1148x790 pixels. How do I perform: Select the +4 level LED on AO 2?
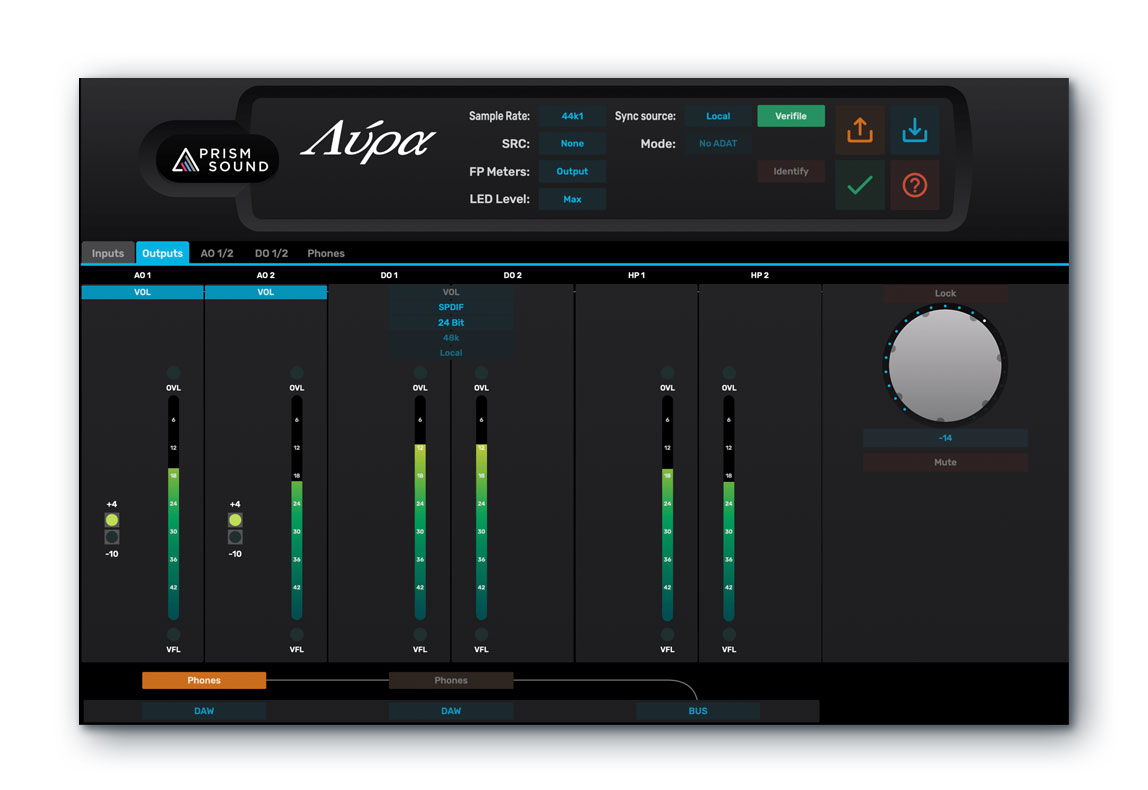(235, 520)
